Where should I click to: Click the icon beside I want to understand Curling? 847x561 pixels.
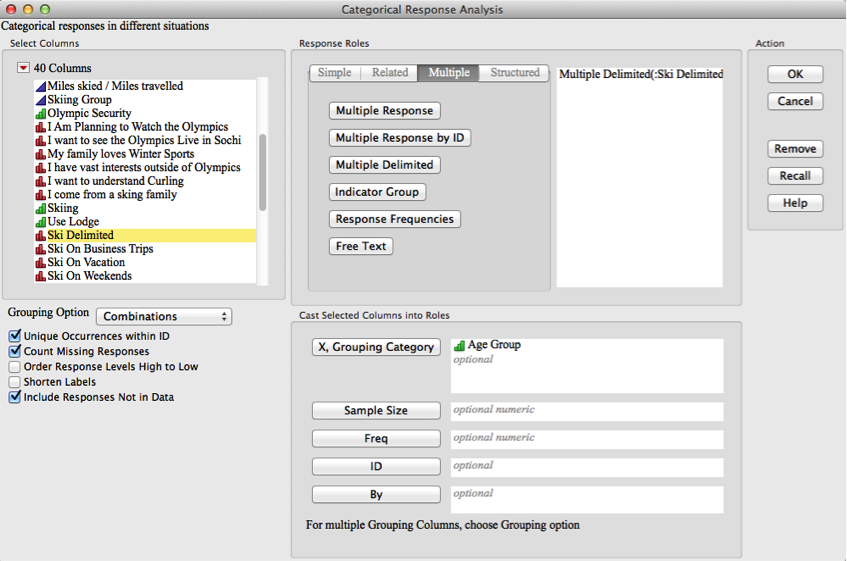tap(41, 181)
